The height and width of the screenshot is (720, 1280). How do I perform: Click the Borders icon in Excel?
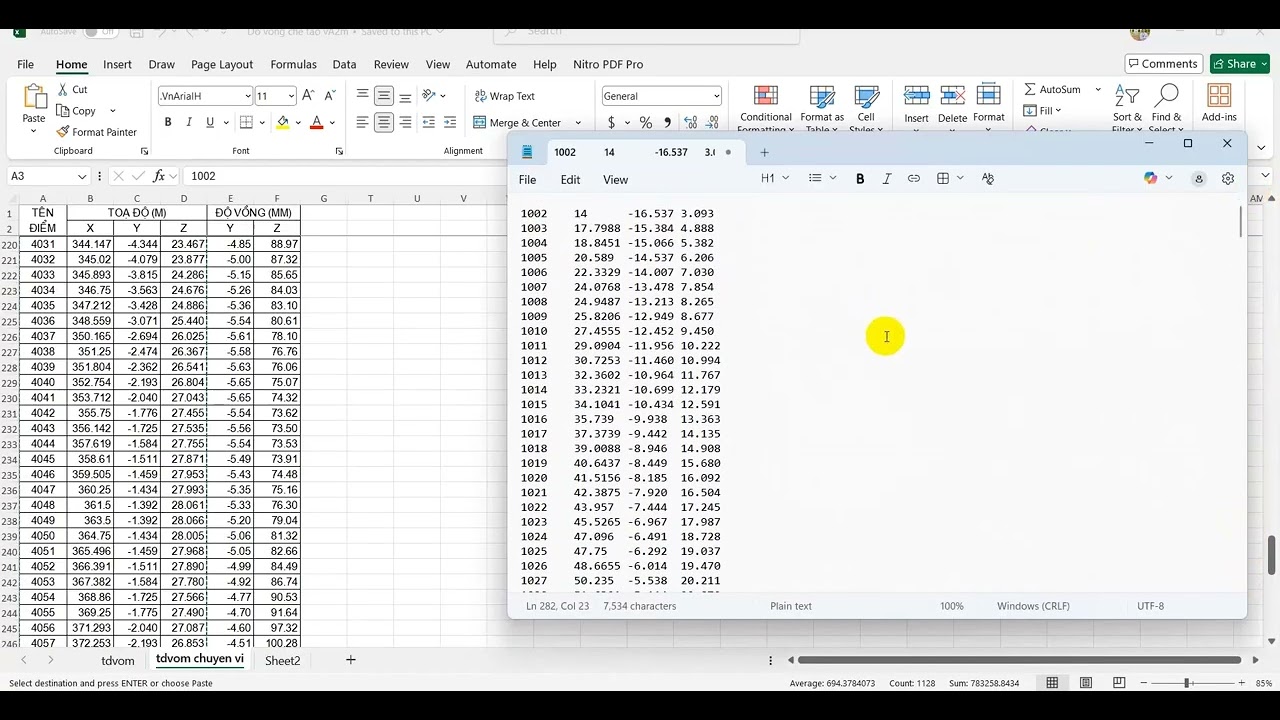click(246, 123)
